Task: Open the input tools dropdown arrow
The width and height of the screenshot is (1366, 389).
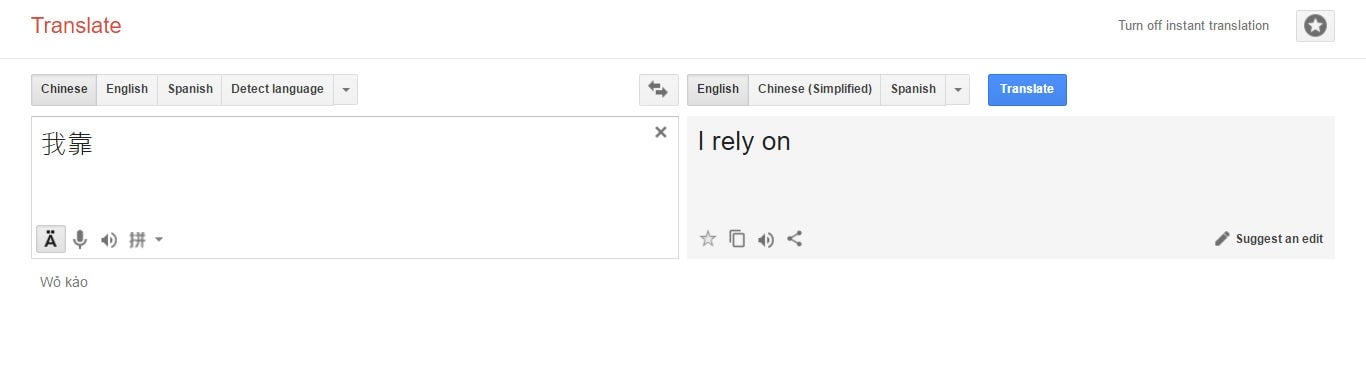Action: 158,239
